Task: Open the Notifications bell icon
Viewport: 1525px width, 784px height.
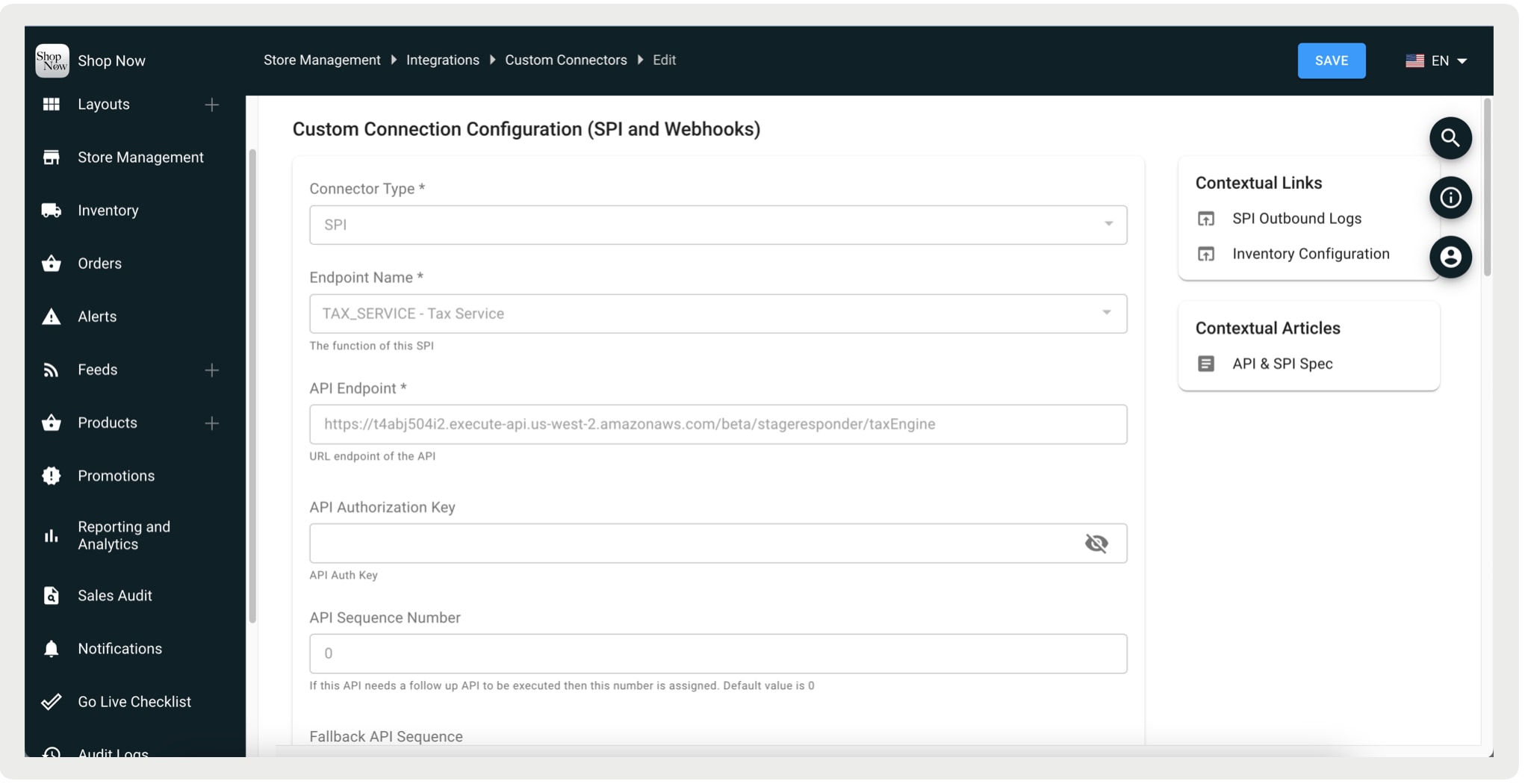Action: [51, 648]
